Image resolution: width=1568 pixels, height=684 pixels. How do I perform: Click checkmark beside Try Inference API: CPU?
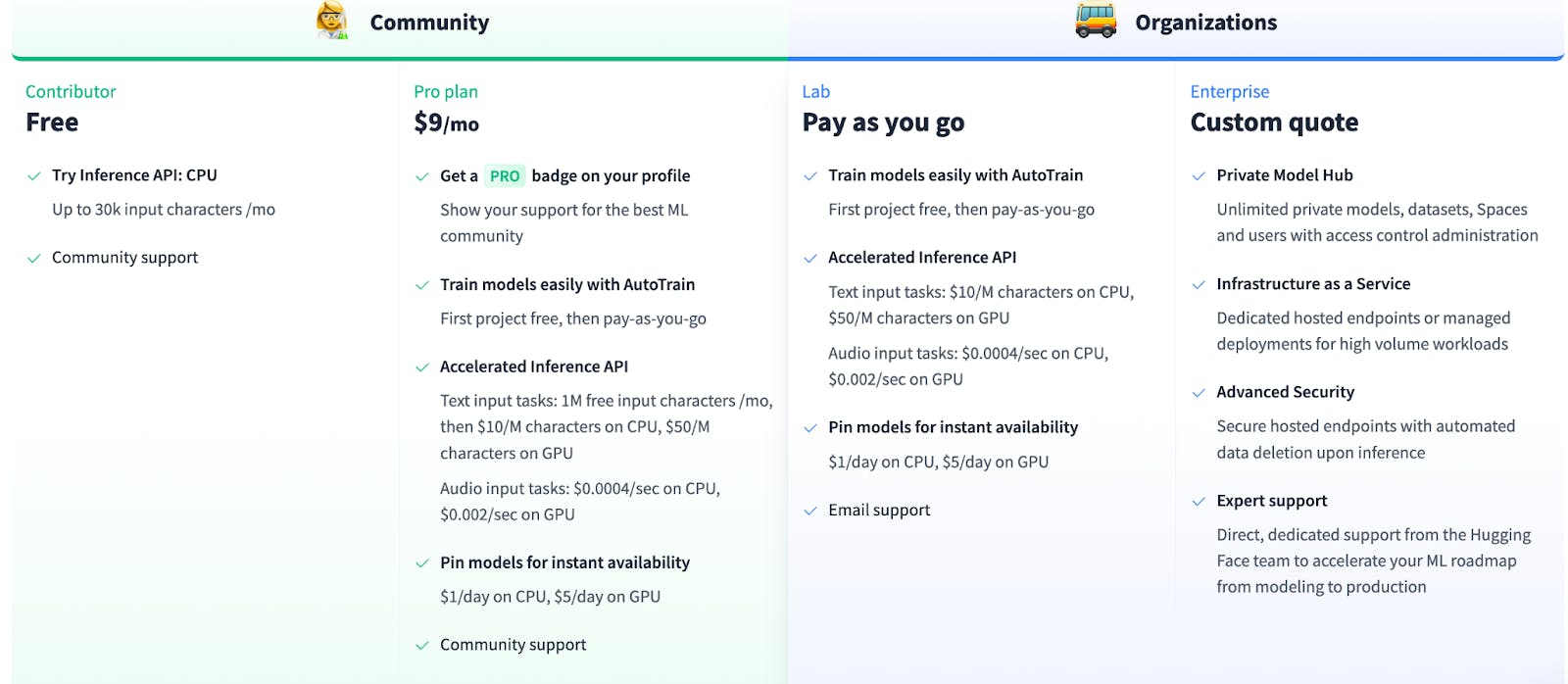(x=34, y=176)
